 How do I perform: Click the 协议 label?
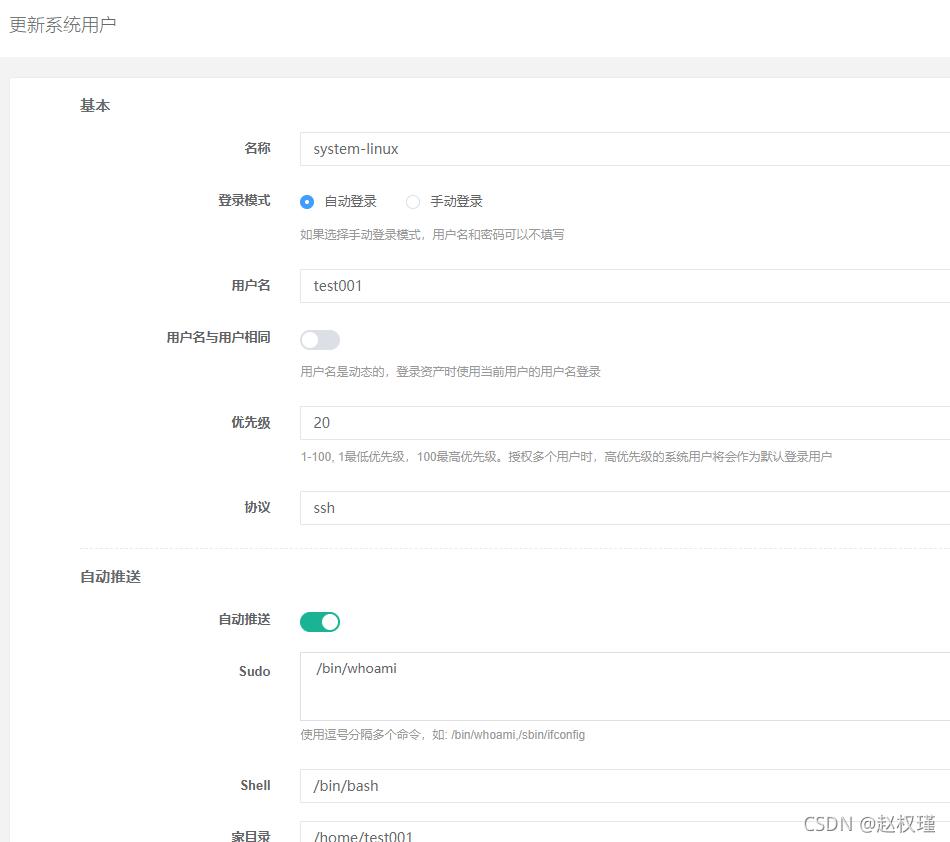[257, 507]
